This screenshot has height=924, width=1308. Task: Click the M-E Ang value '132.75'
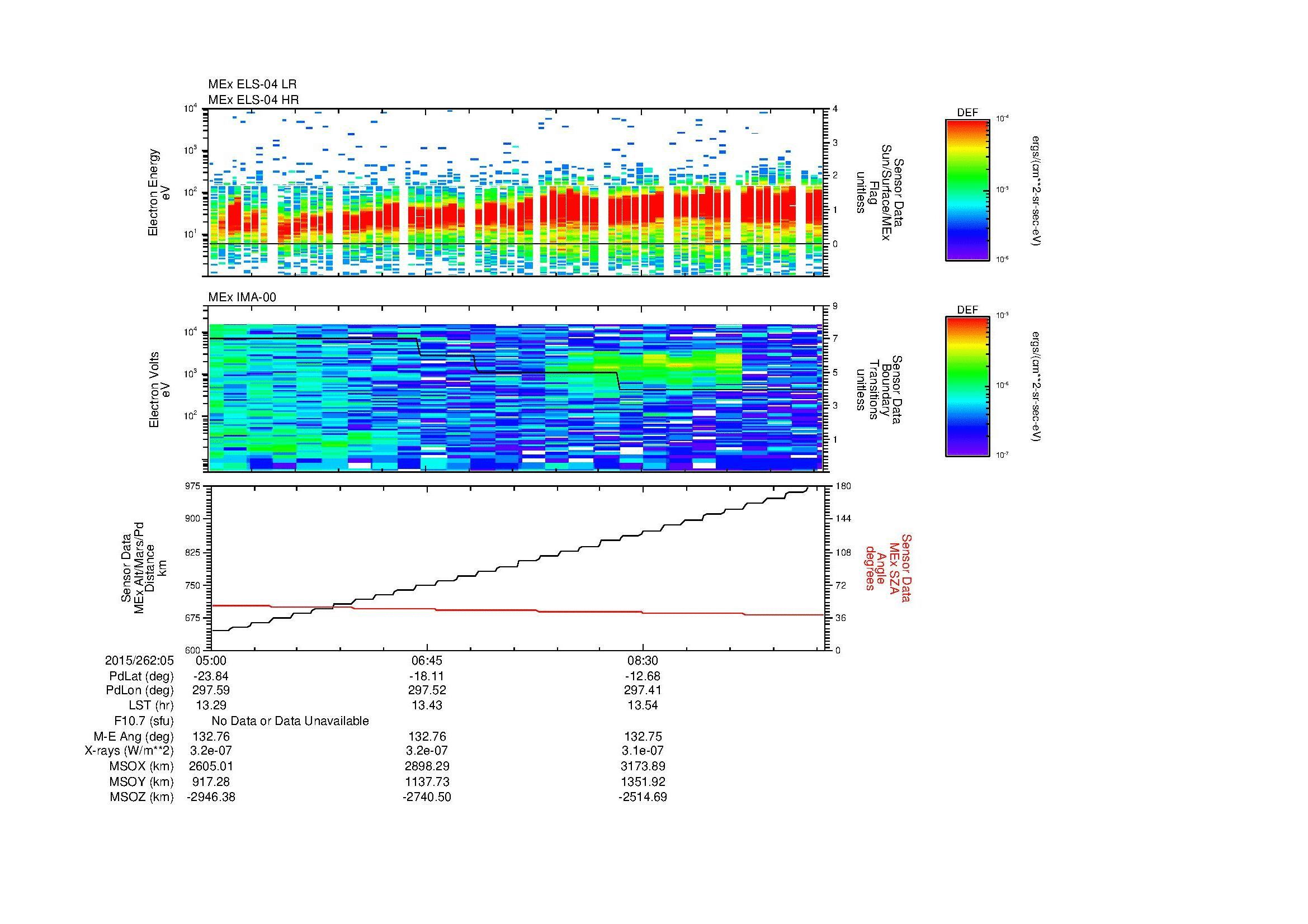[x=643, y=736]
